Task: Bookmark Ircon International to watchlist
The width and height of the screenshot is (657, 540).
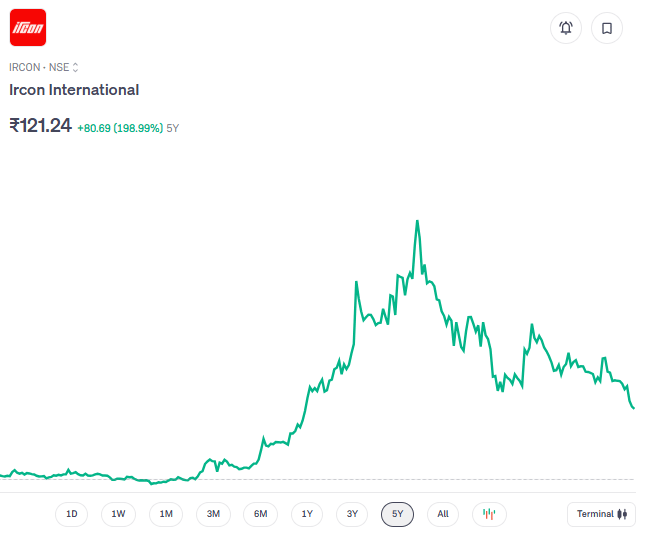Action: pos(607,28)
